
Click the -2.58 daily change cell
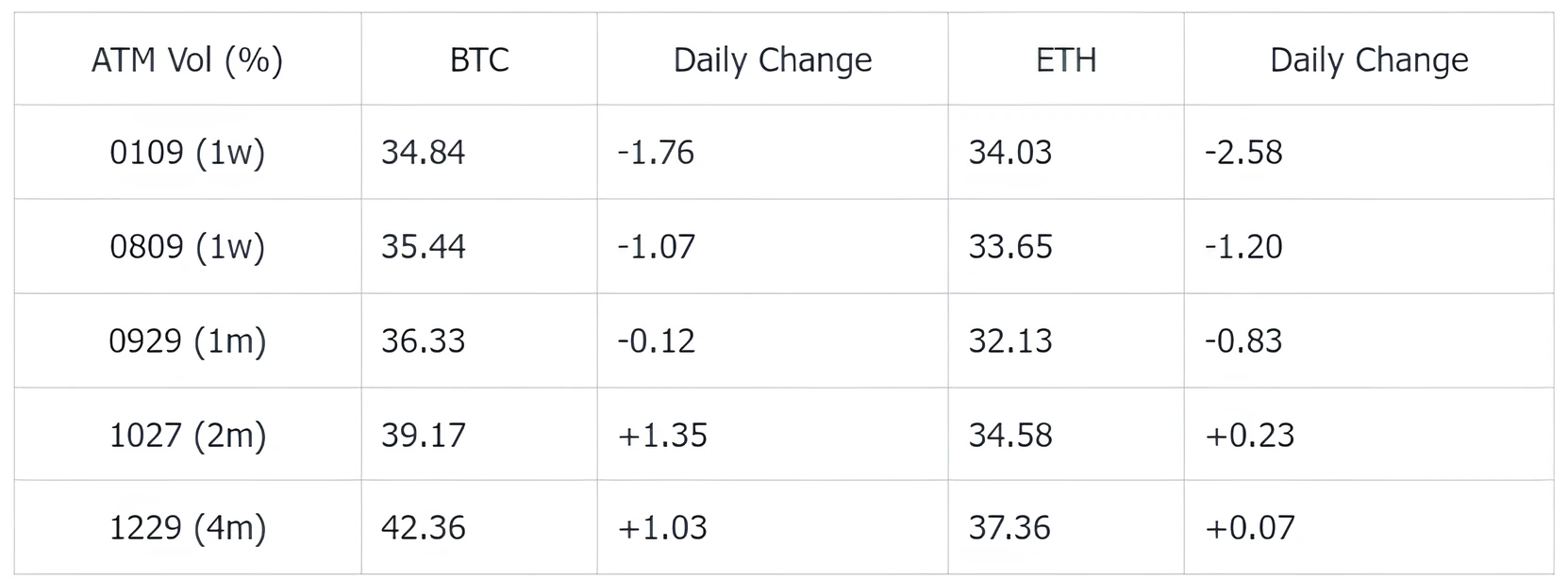point(1243,153)
